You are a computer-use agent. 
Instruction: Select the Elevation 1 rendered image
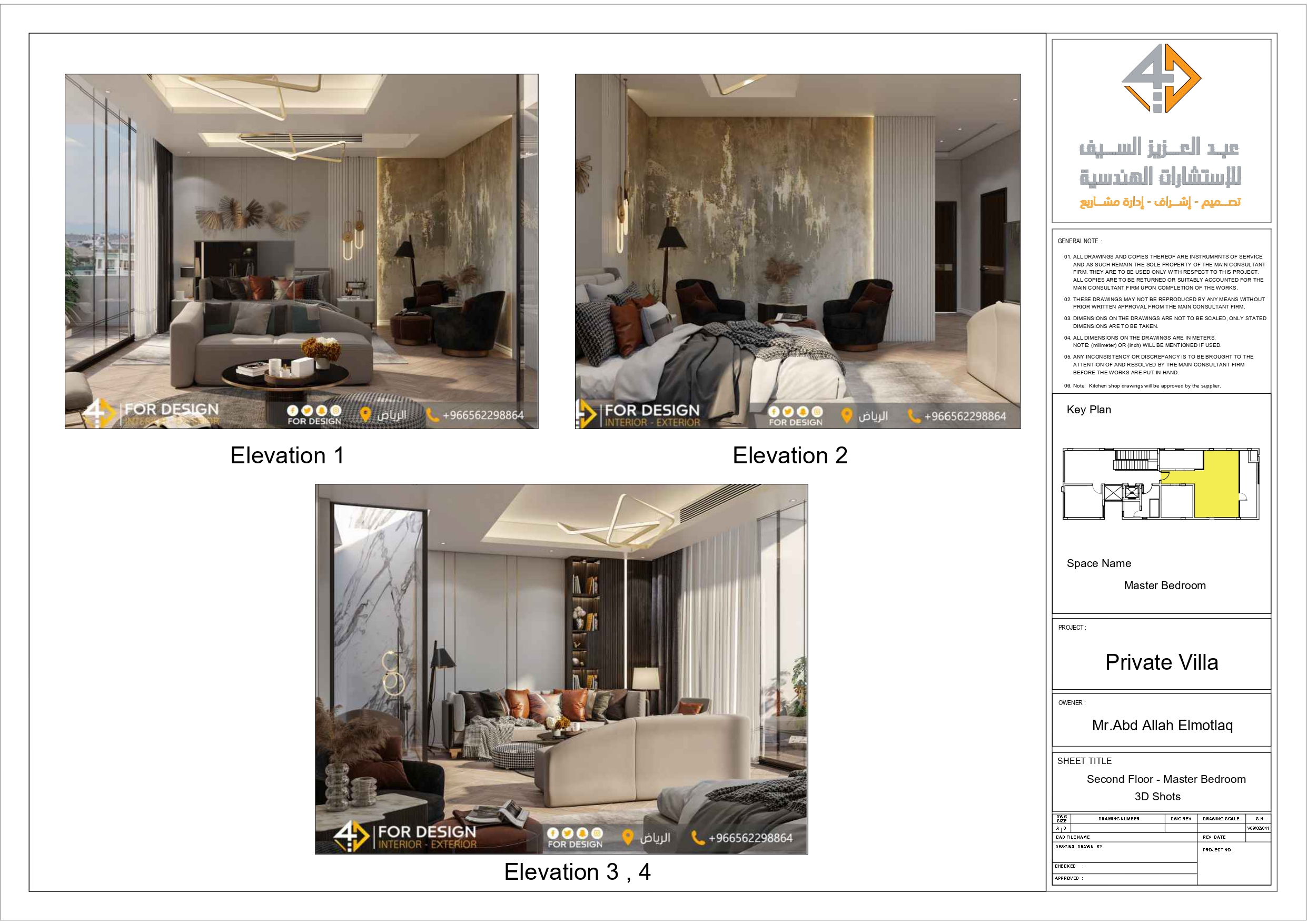[301, 239]
